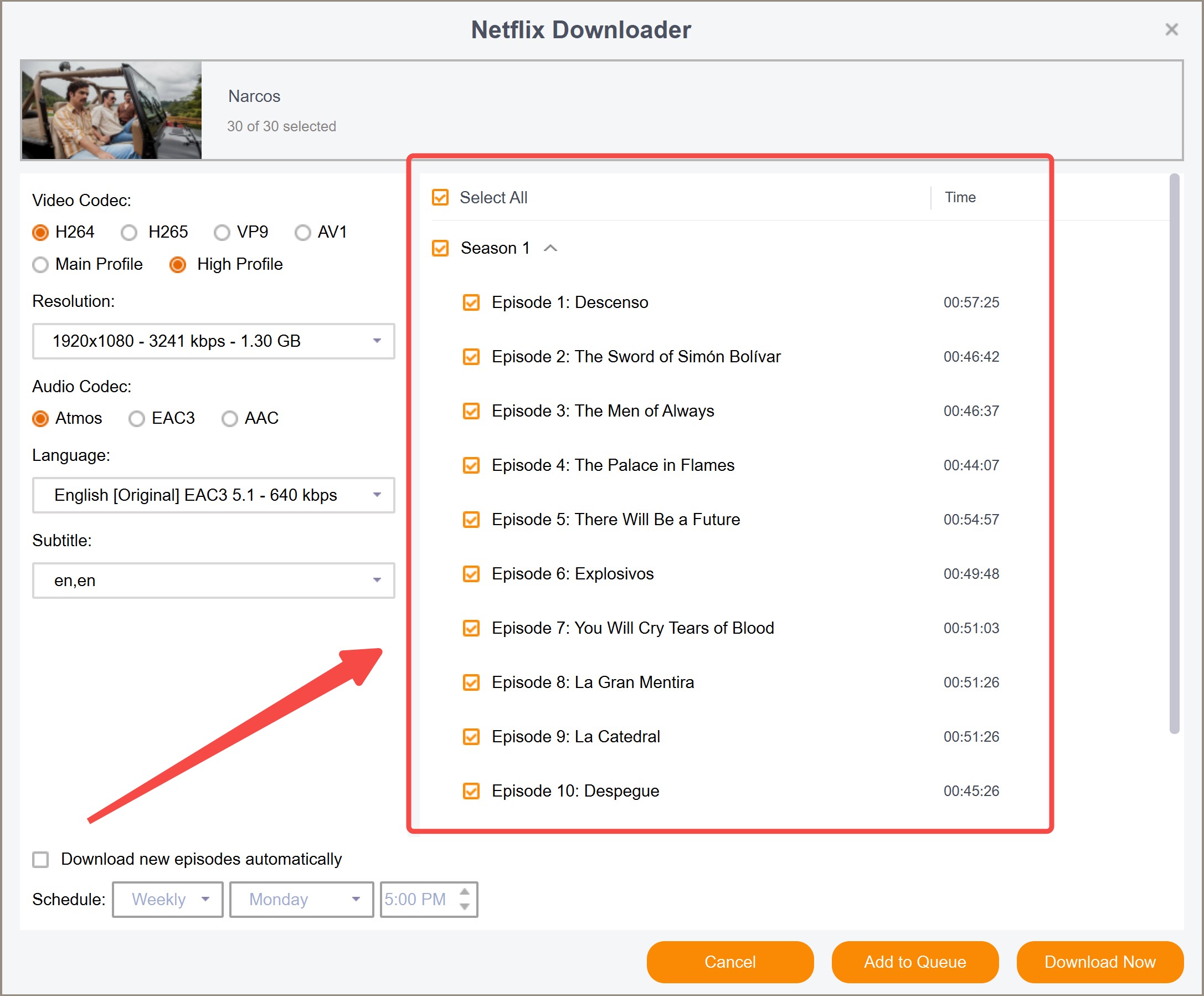Select AV1 video codec

click(303, 232)
